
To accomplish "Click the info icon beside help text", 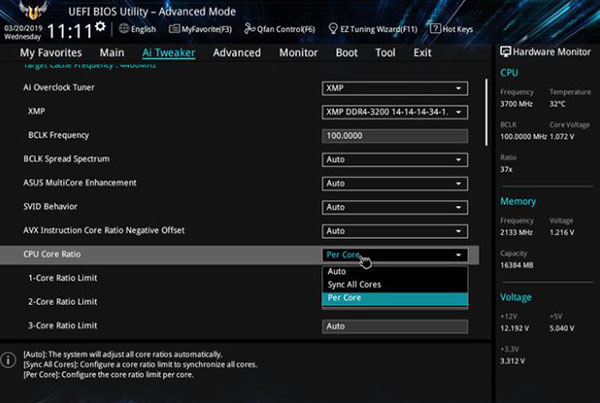I will pyautogui.click(x=8, y=360).
